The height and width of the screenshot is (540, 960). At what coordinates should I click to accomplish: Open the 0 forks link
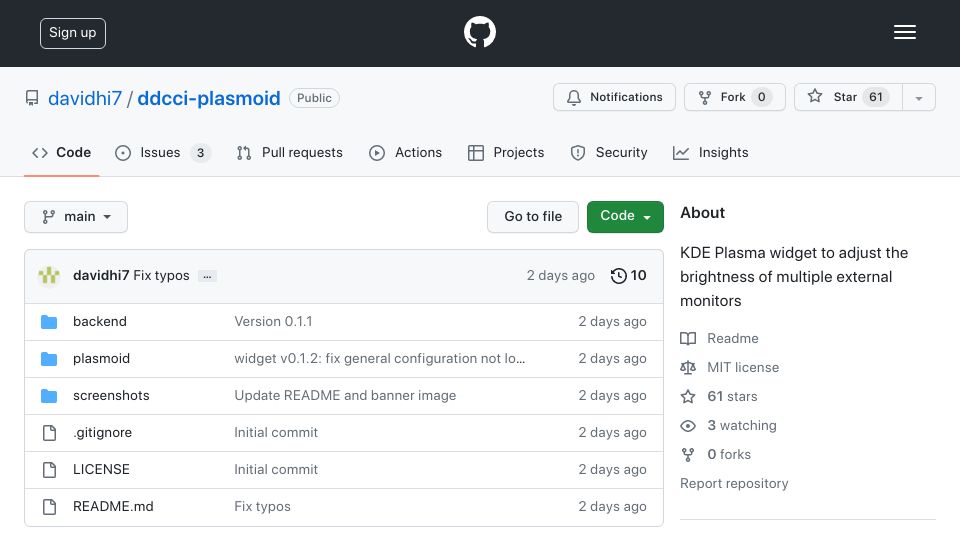pos(729,455)
